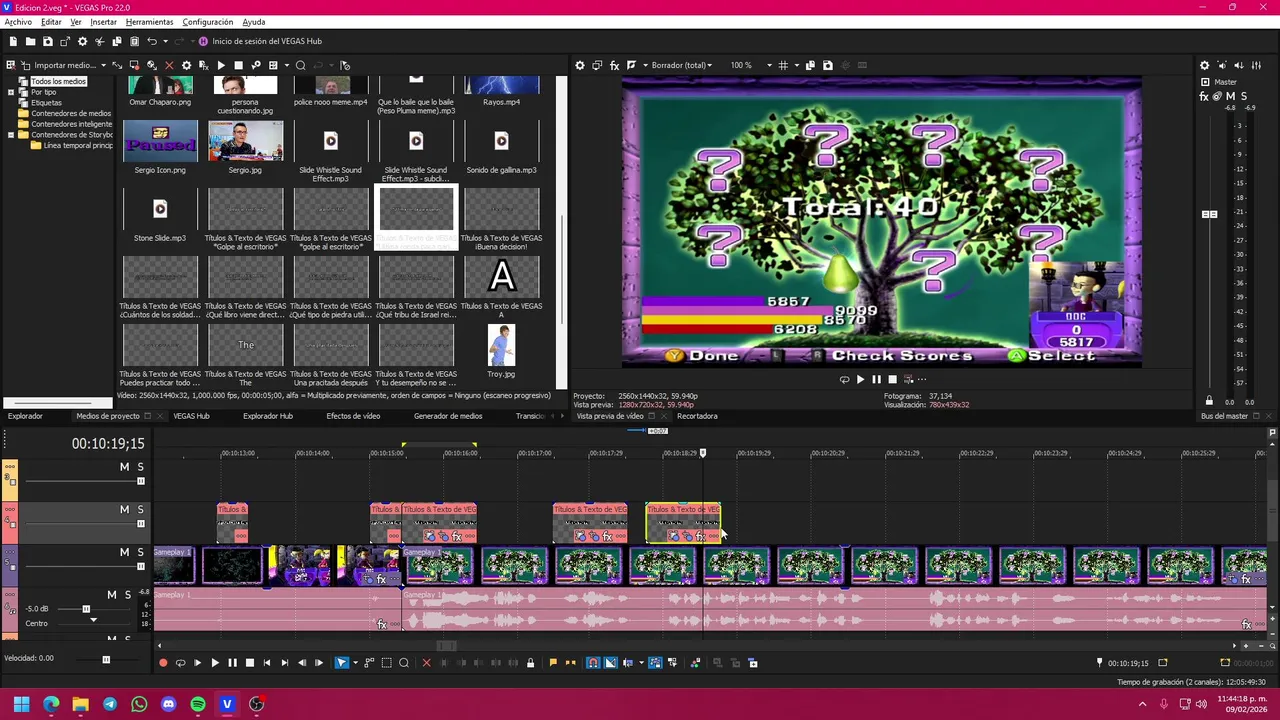Solo the Master bus with S
Viewport: 1280px width, 720px height.
click(x=1243, y=96)
